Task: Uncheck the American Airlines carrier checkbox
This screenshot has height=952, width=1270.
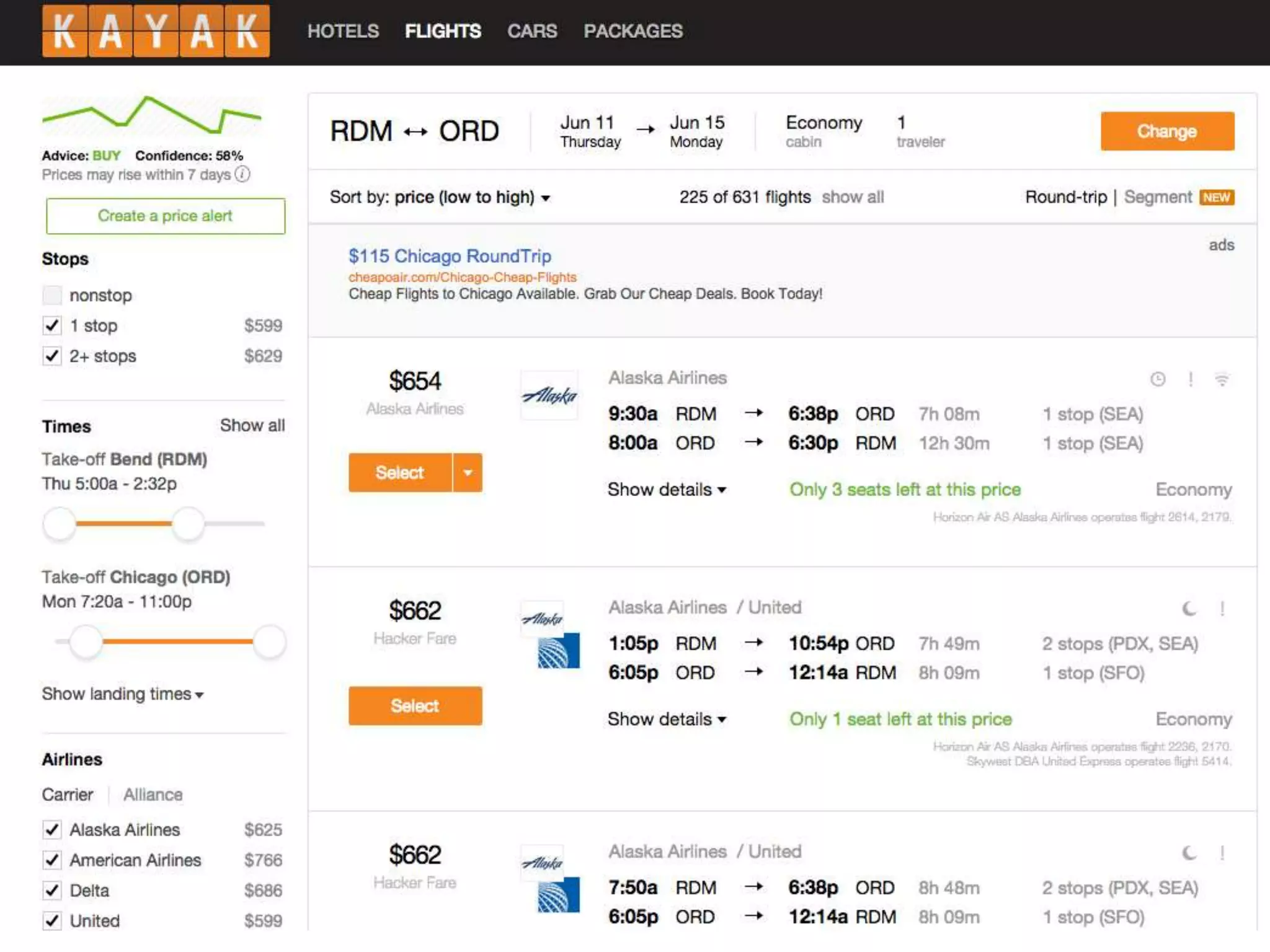Action: point(52,860)
